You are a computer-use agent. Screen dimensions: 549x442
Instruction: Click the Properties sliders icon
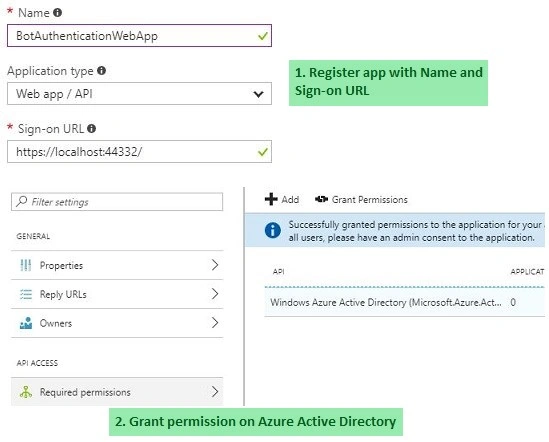point(26,265)
